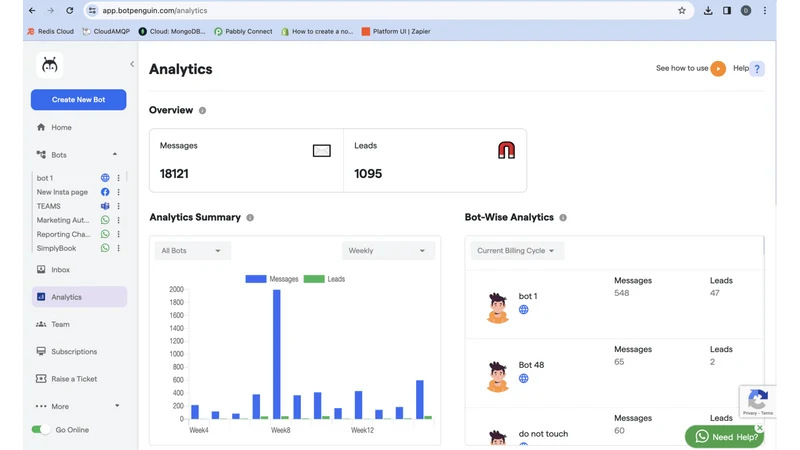The height and width of the screenshot is (450, 800).
Task: Toggle the Go Online switch
Action: click(x=41, y=430)
